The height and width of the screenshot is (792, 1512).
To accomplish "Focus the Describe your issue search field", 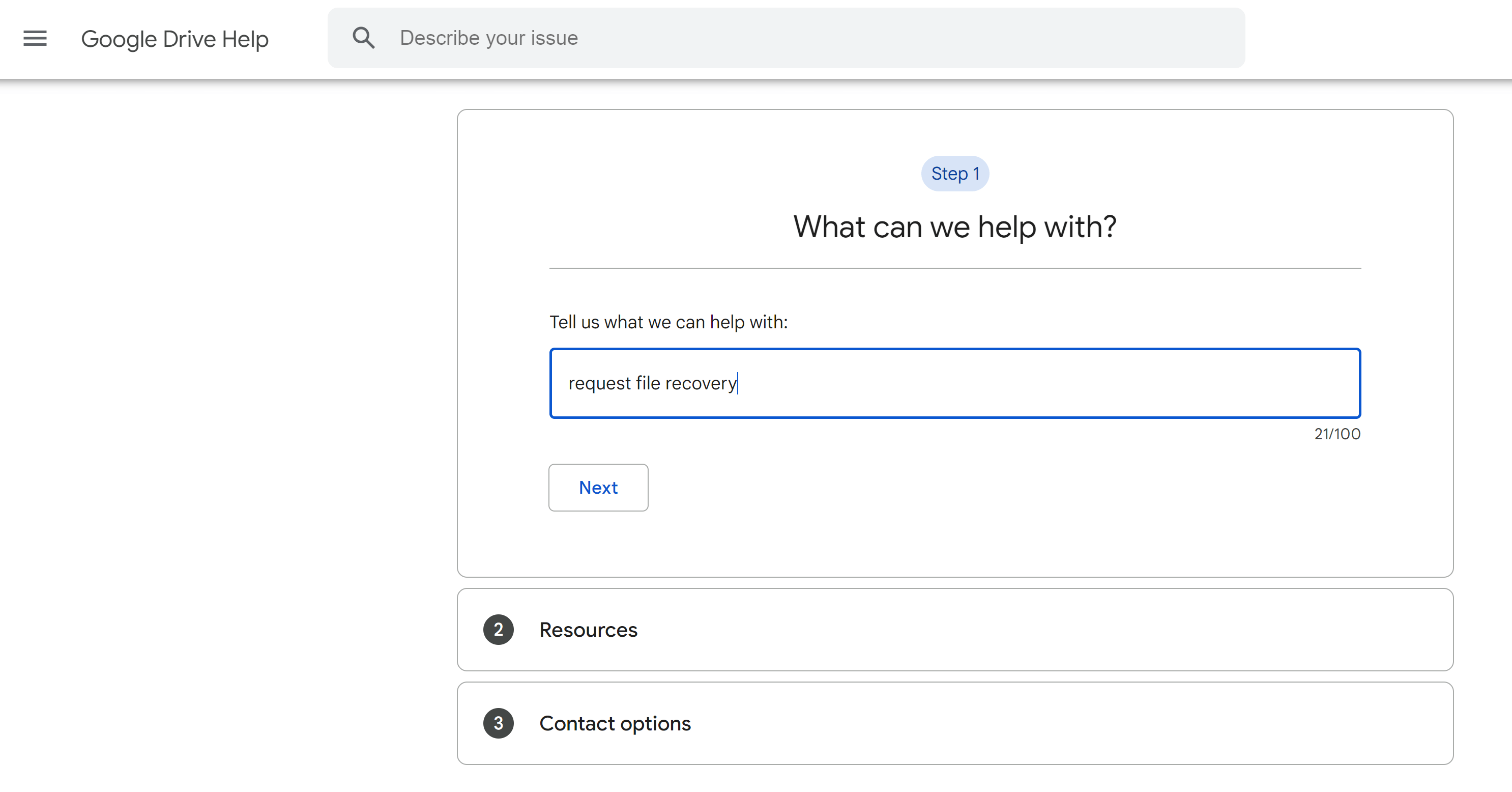I will click(x=704, y=38).
